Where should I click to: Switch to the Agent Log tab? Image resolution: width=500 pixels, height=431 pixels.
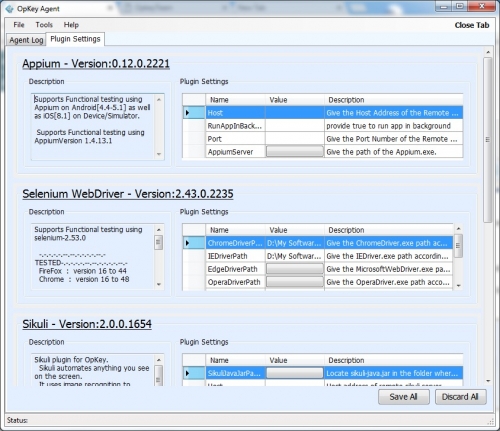[x=26, y=40]
